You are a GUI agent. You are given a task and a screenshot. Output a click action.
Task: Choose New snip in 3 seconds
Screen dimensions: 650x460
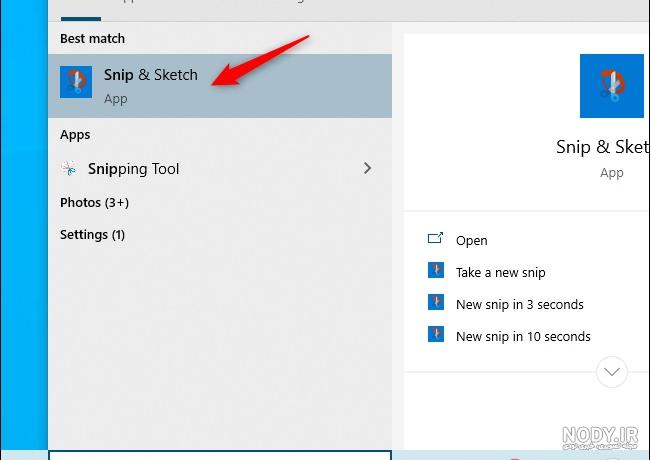[x=519, y=305]
